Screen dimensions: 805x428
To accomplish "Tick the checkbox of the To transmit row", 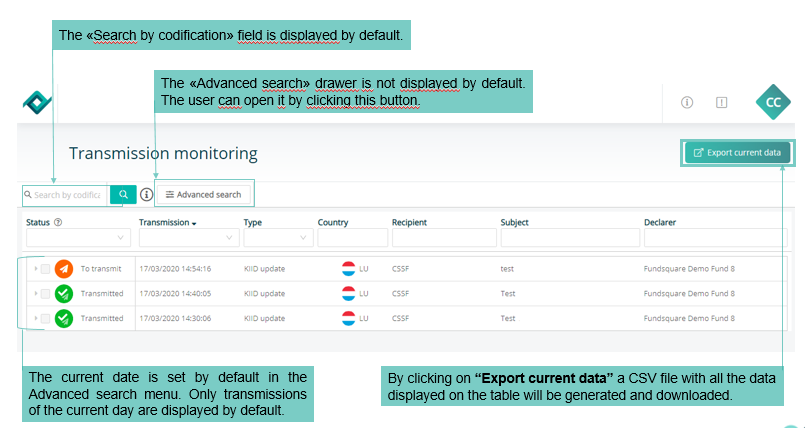I will point(45,269).
